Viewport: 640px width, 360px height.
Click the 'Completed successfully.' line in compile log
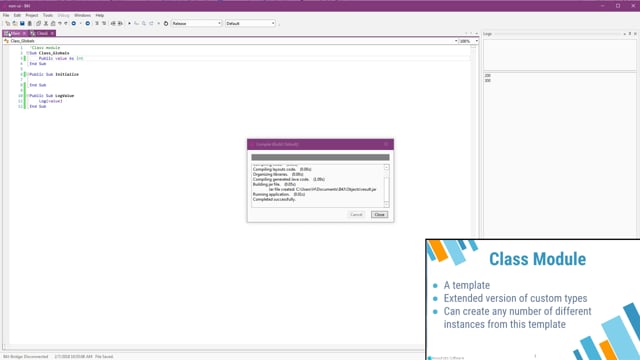coord(274,200)
